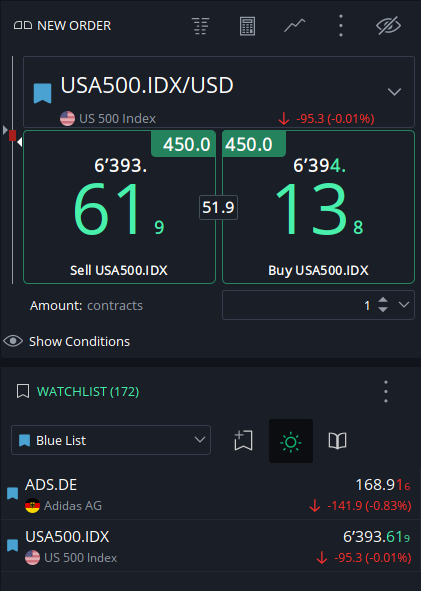Expand the USA500.IDX/USD instrument dropdown
The image size is (421, 591).
(x=394, y=92)
